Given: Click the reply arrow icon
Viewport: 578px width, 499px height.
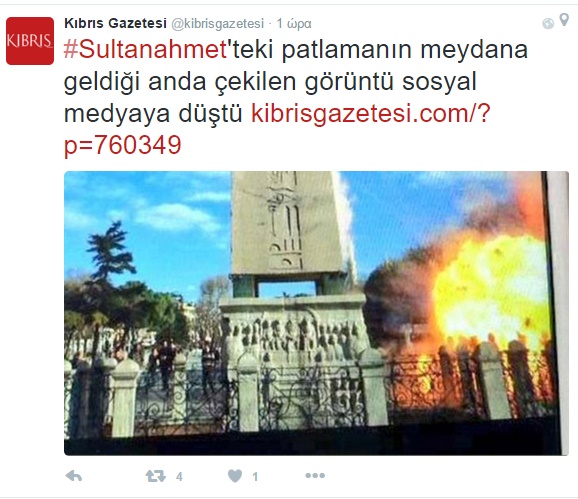Looking at the screenshot, I should (74, 476).
